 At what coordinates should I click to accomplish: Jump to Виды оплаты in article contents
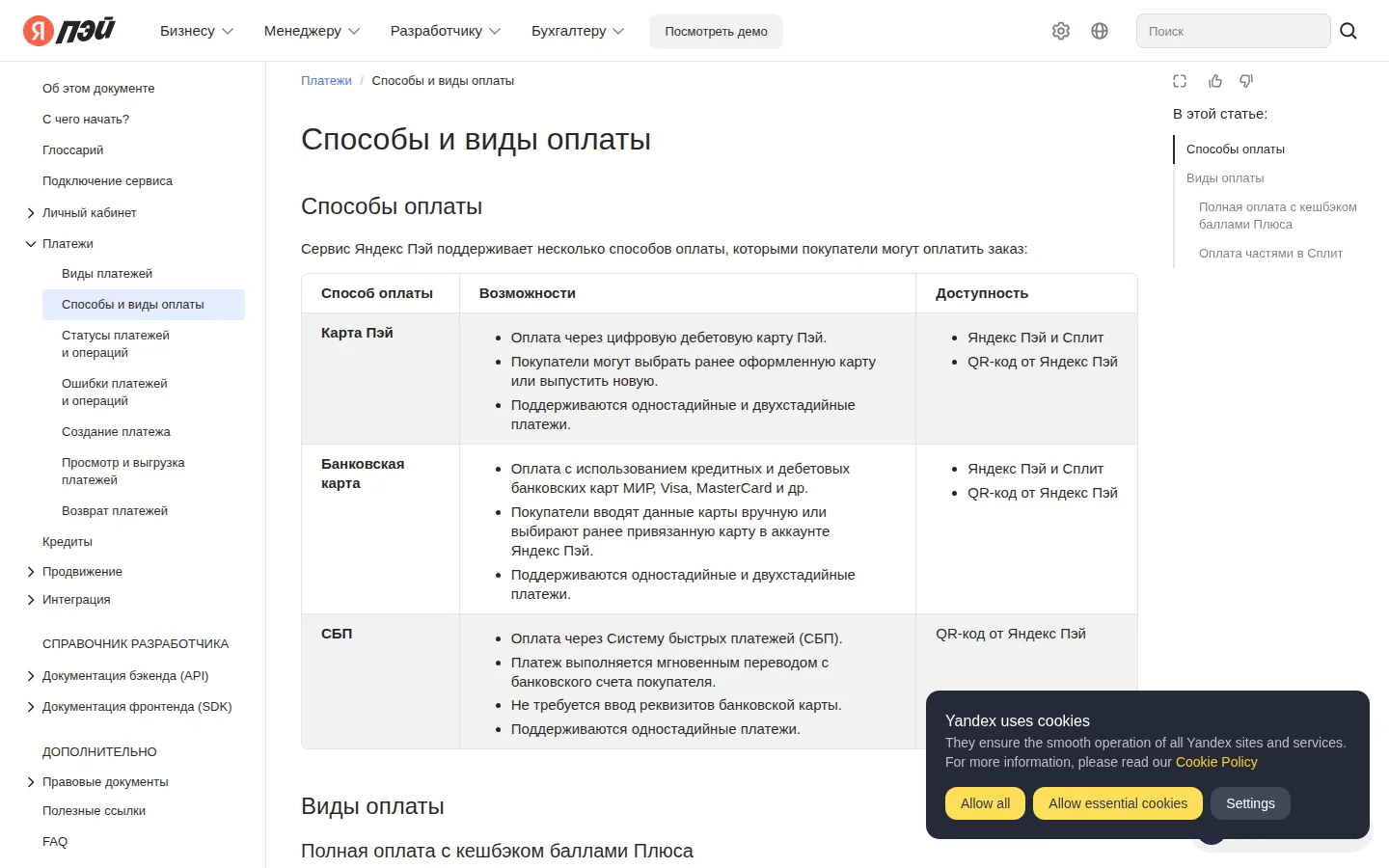1225,177
